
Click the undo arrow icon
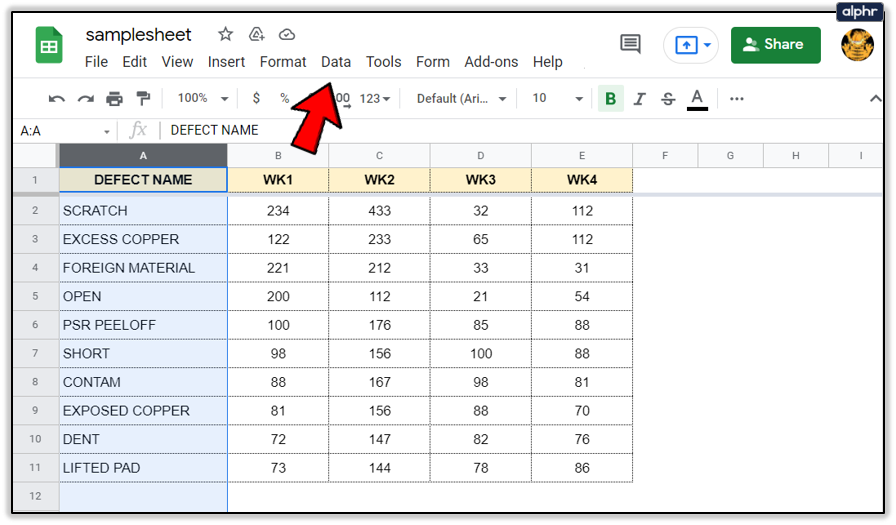click(57, 98)
